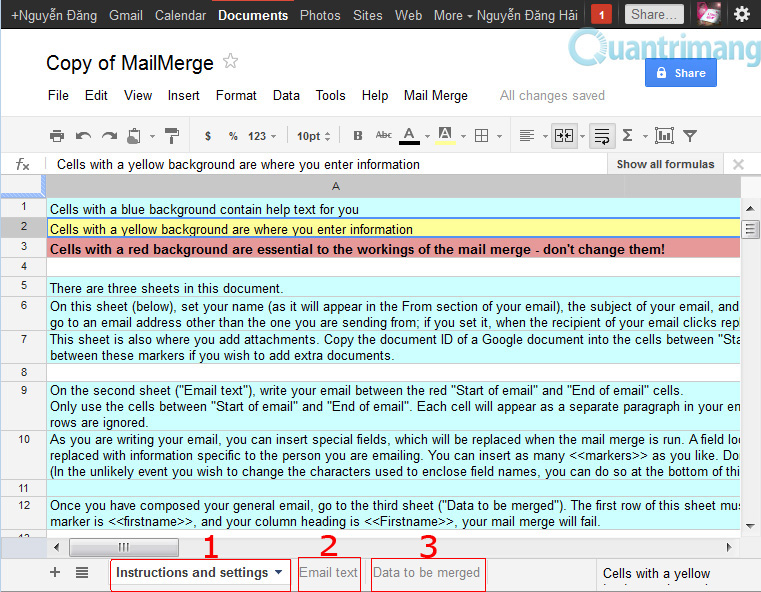761x592 pixels.
Task: Open the Format menu
Action: pyautogui.click(x=236, y=96)
